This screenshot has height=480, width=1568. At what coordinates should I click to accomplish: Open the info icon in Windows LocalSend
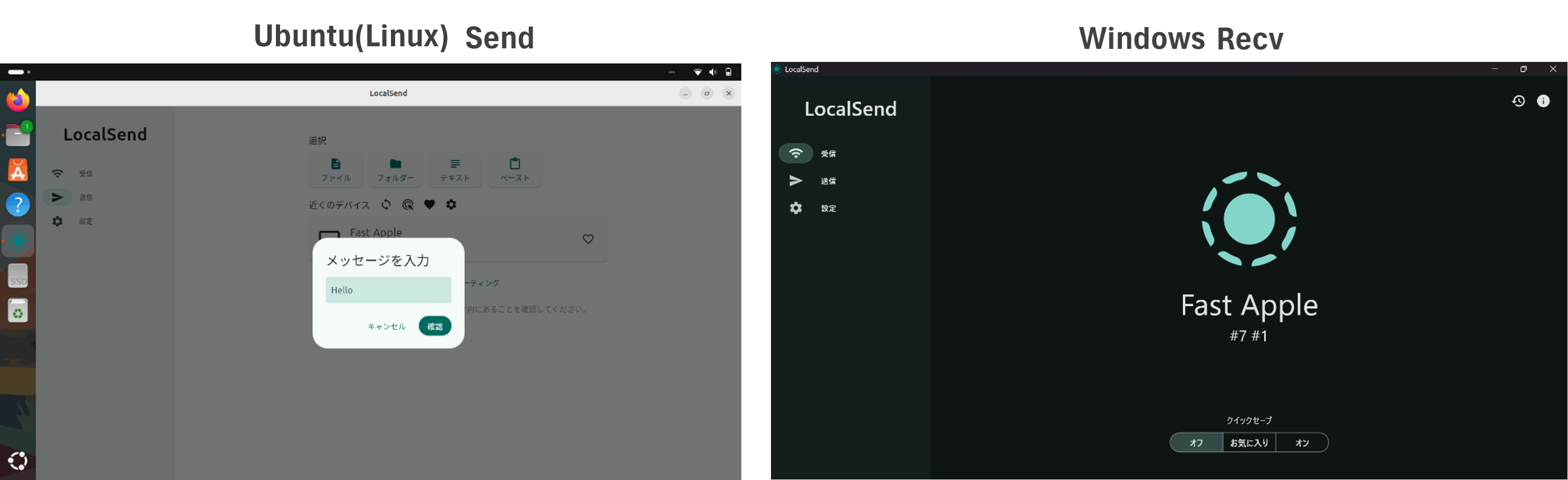click(1543, 101)
